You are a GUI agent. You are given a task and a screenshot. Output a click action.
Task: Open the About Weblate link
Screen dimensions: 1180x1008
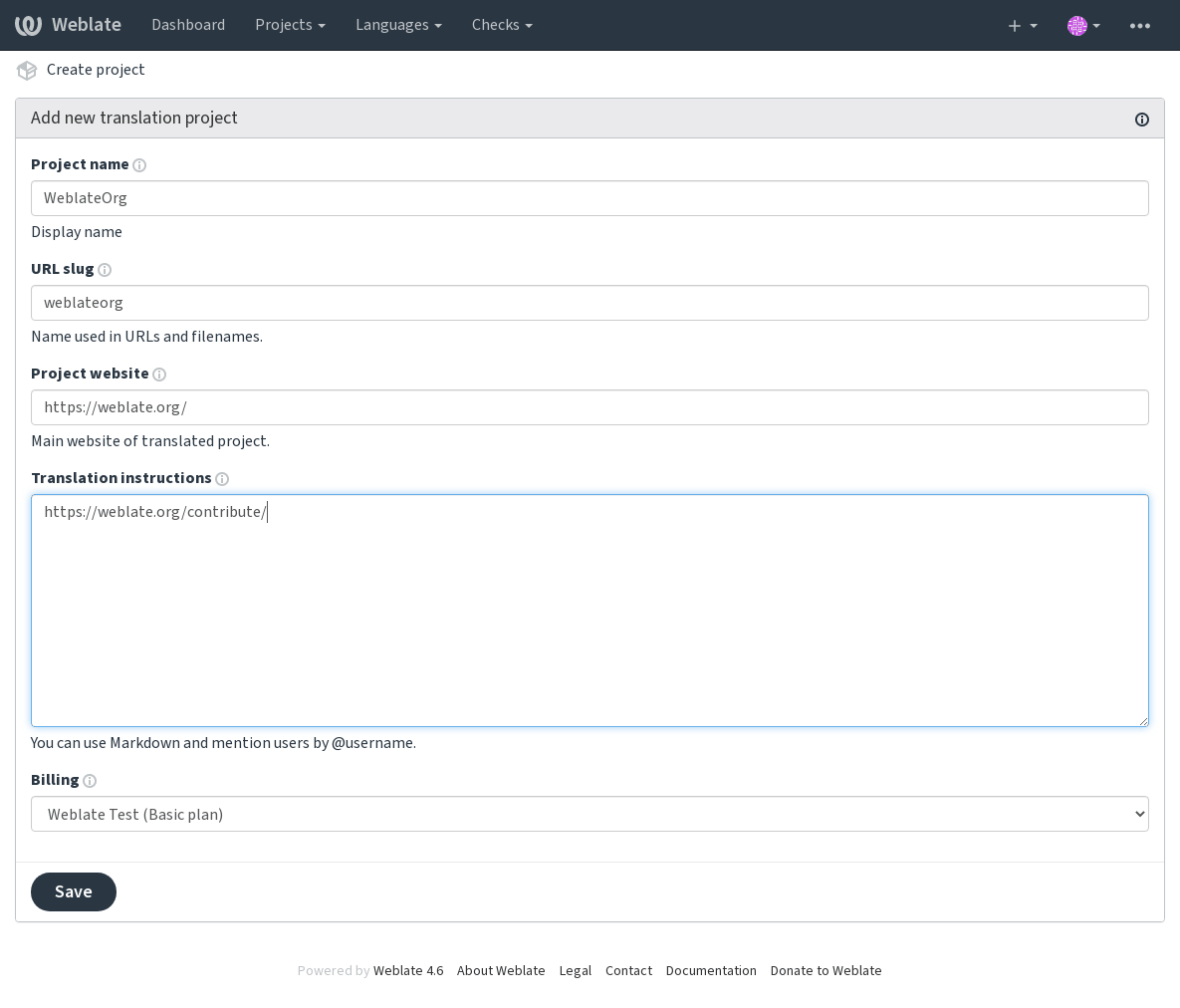point(501,971)
